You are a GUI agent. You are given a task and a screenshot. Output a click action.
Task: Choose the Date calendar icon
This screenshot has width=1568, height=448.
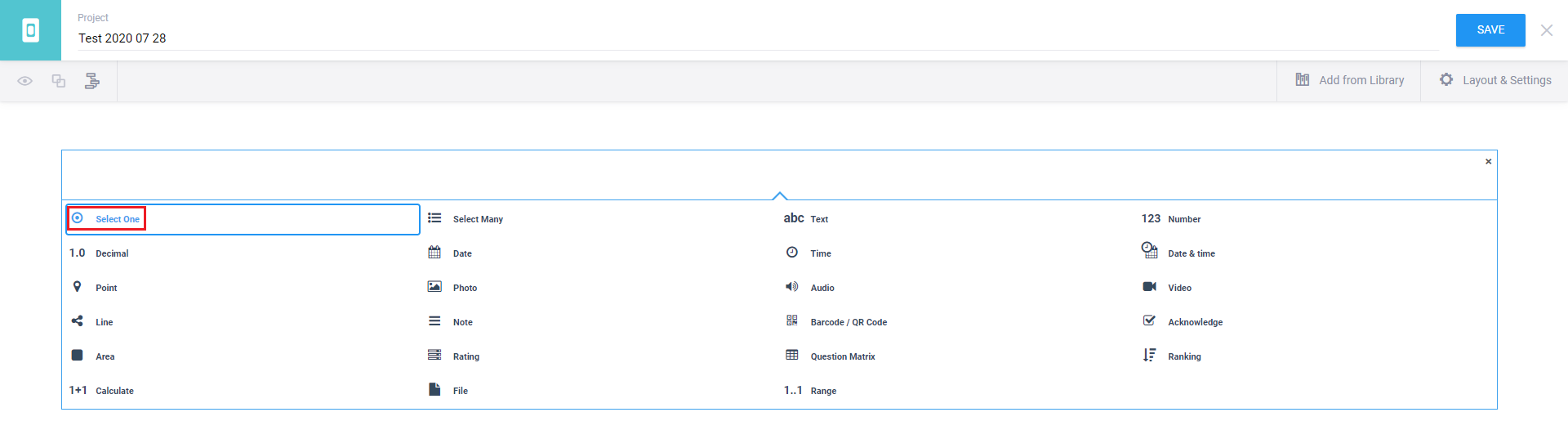click(434, 253)
